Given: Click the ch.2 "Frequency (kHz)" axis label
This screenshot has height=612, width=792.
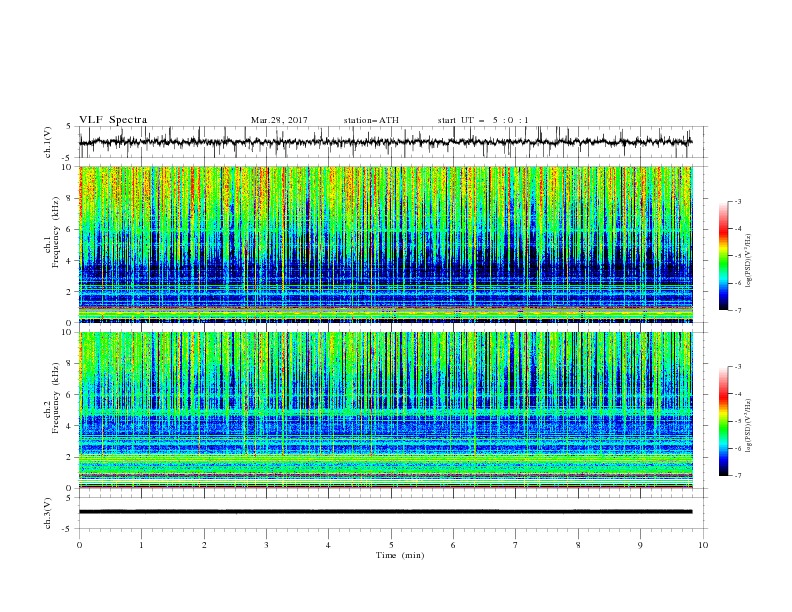Looking at the screenshot, I should pyautogui.click(x=56, y=398).
